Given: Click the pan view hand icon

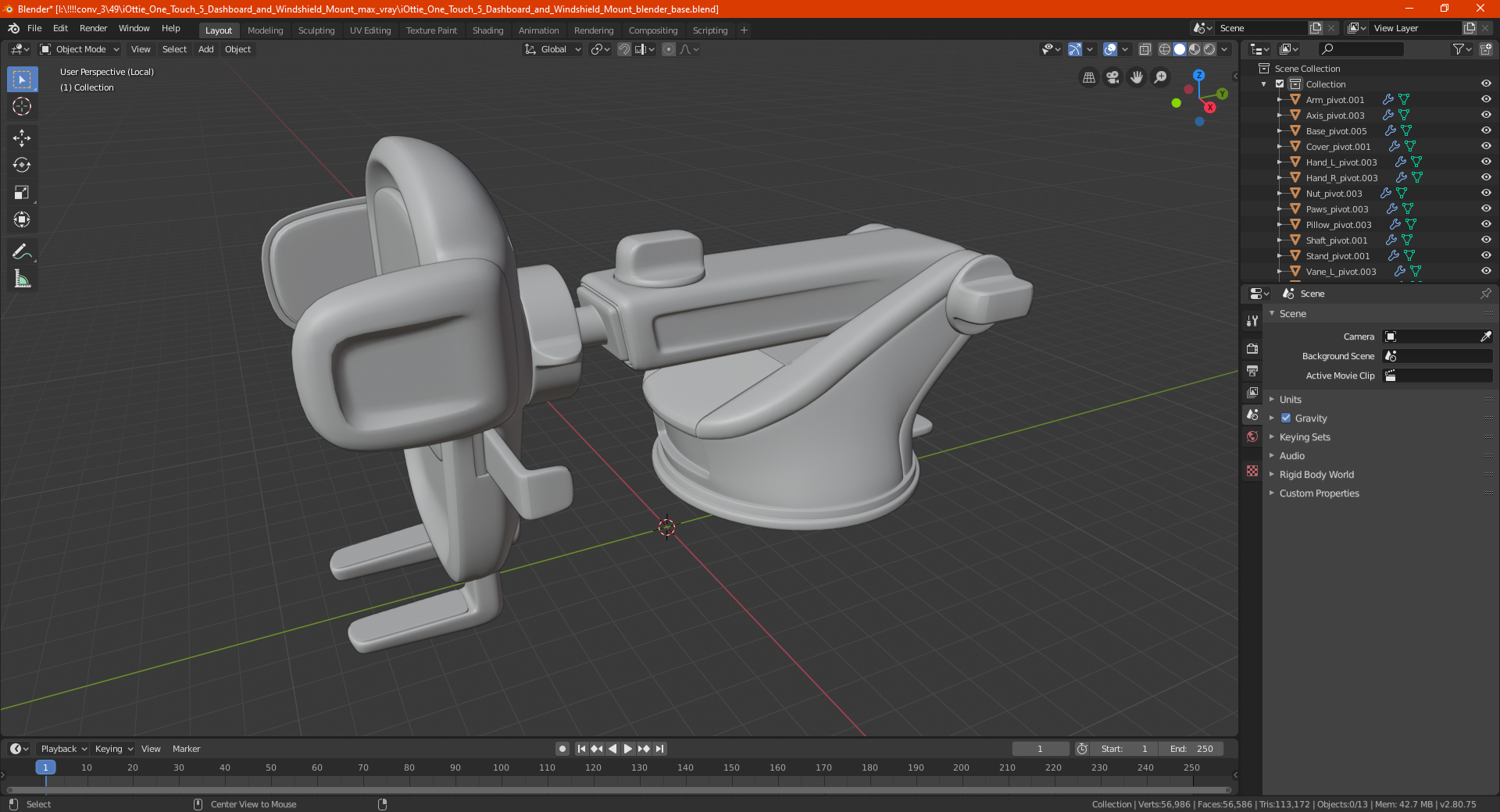Looking at the screenshot, I should click(x=1137, y=77).
